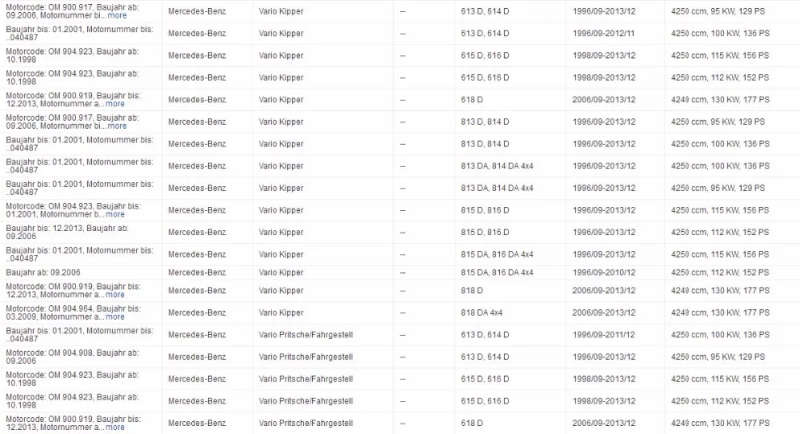Click the 1996/09-2012/11 date cell
The width and height of the screenshot is (800, 434).
604,33
